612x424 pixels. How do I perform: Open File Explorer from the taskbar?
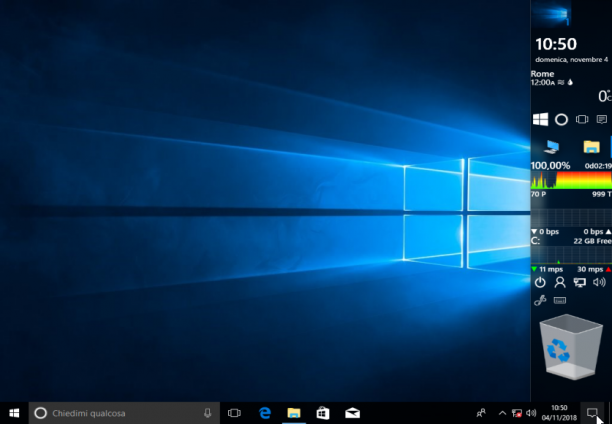[294, 413]
